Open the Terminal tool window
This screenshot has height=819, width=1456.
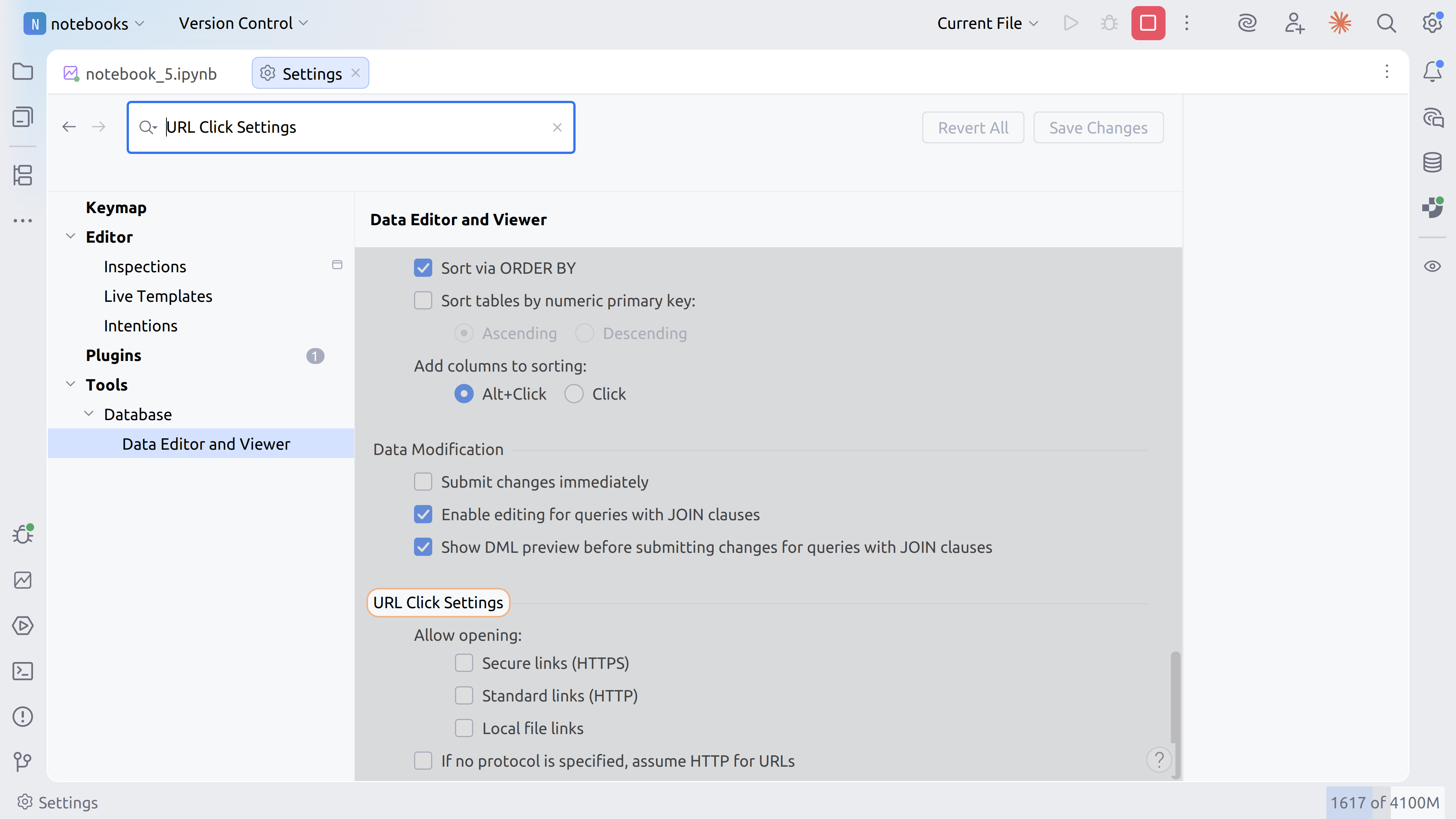point(23,671)
